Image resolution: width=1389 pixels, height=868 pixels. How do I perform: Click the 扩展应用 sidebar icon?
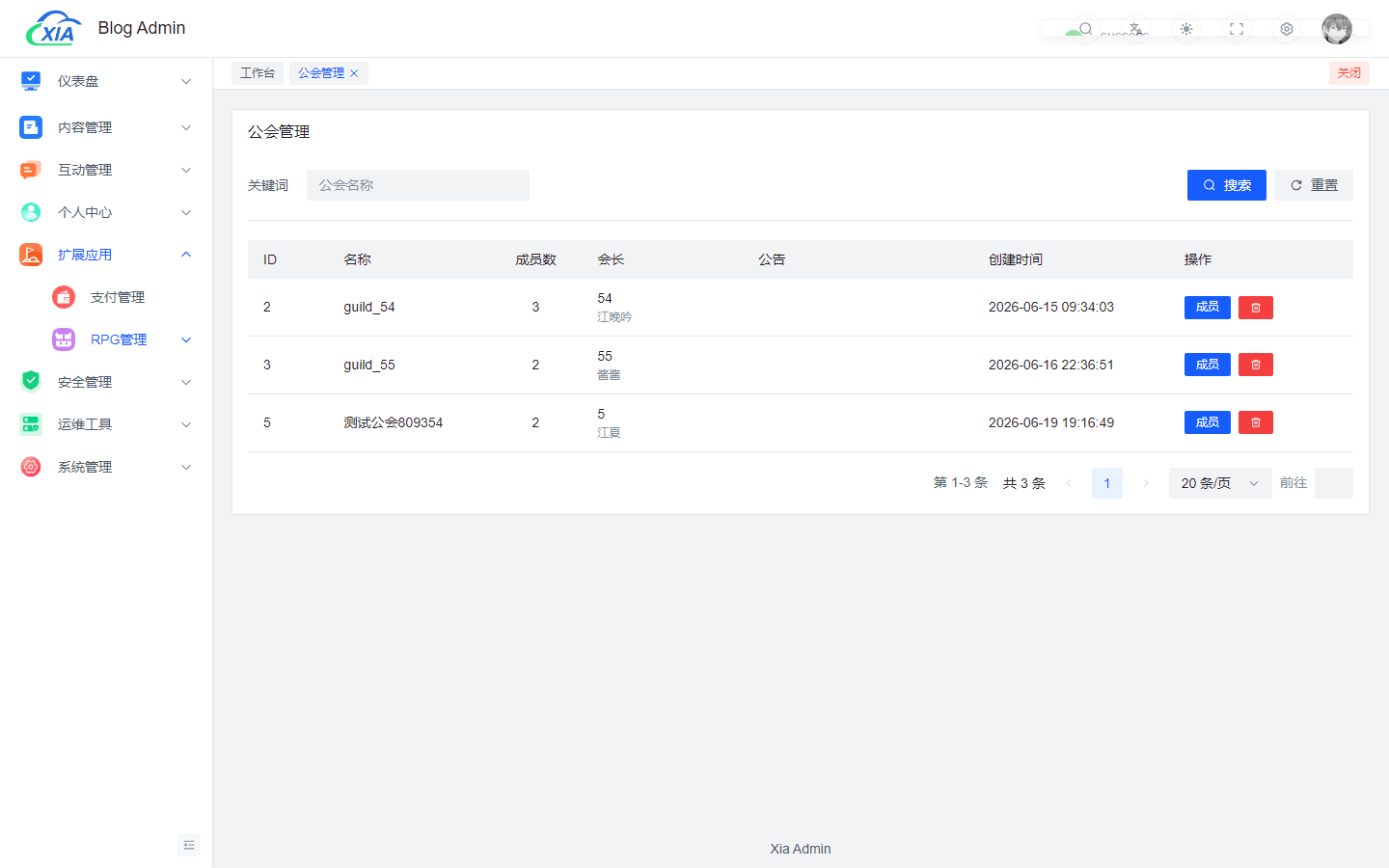[31, 255]
